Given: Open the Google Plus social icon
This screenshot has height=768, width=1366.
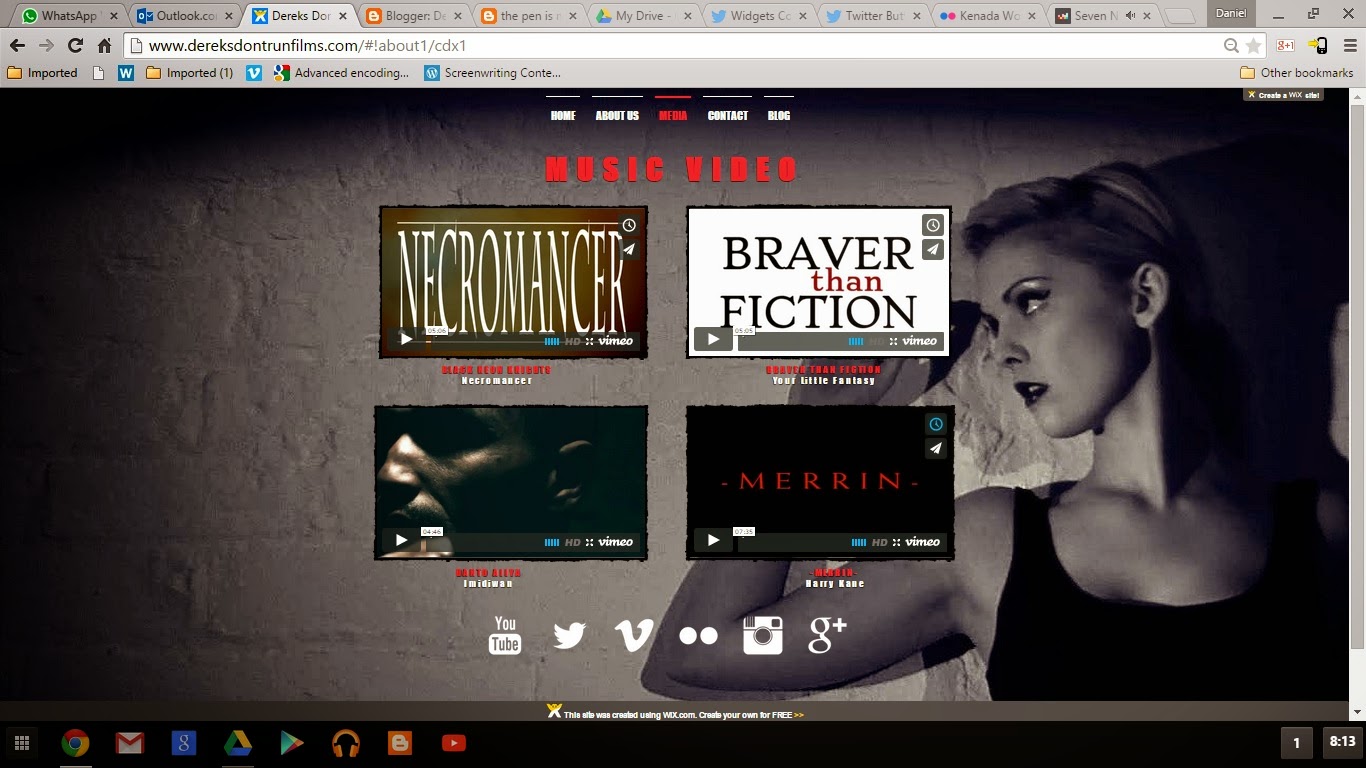Looking at the screenshot, I should point(827,635).
